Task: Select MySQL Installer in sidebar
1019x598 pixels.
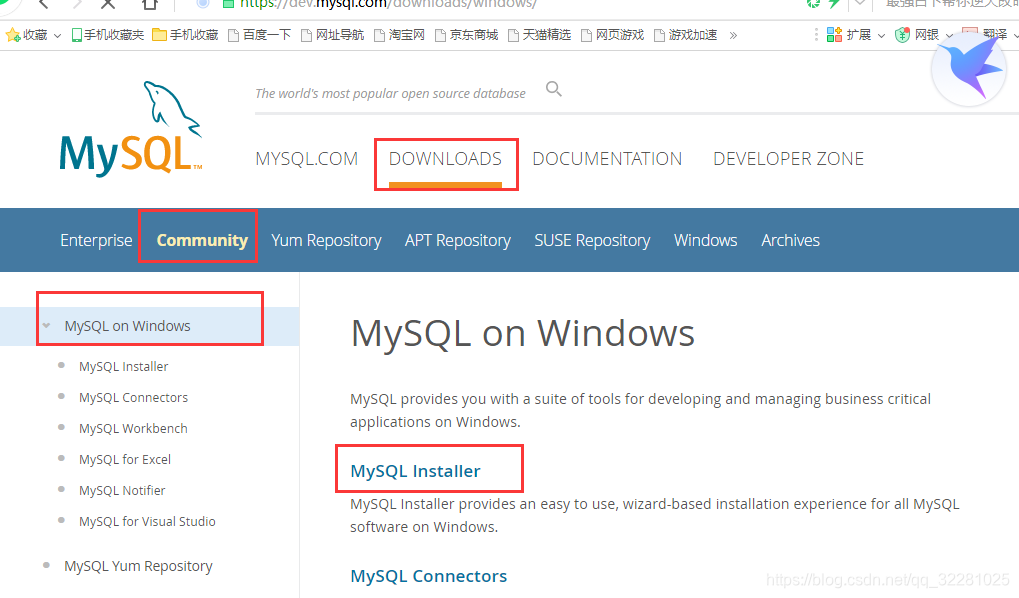Action: pyautogui.click(x=123, y=367)
